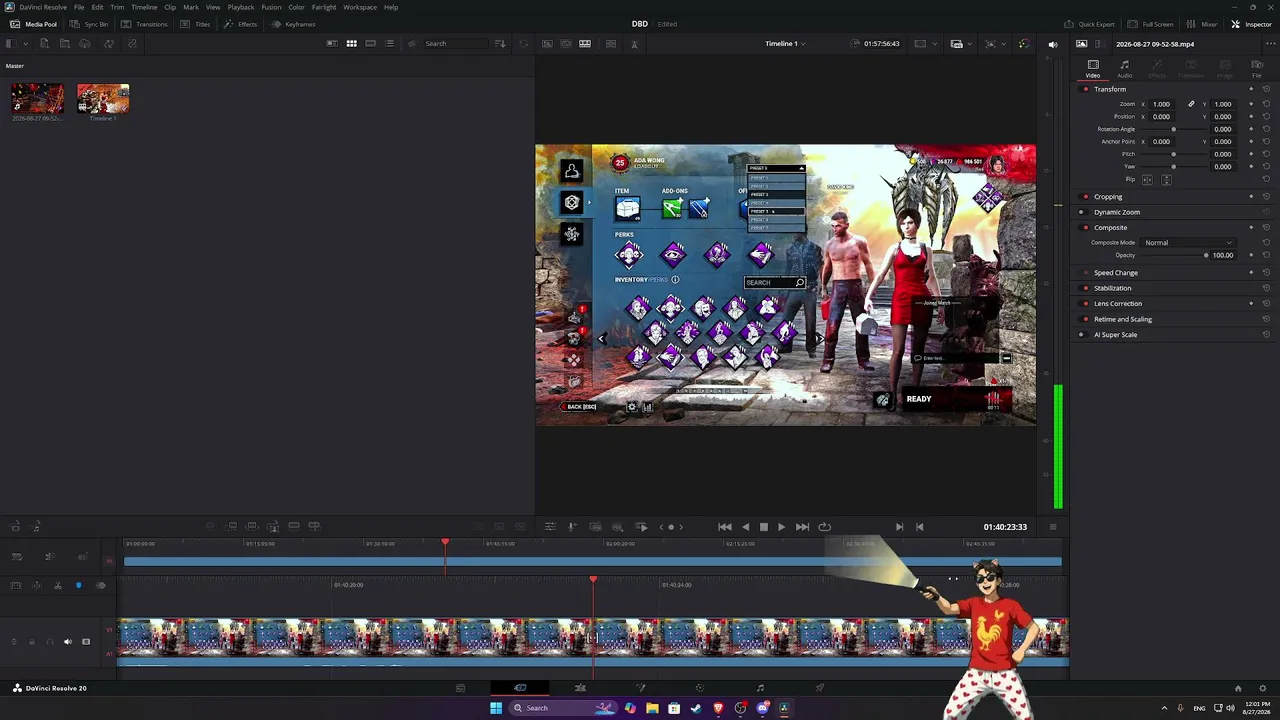Open the Fusion menu

pos(271,7)
